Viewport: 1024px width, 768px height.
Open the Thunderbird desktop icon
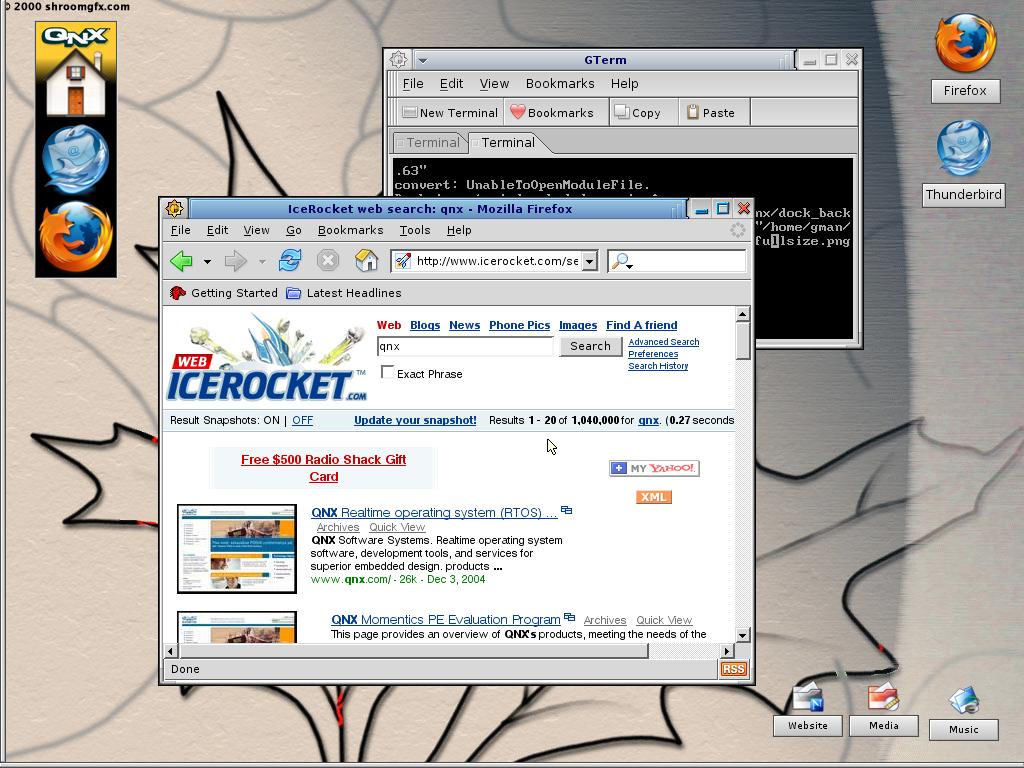(963, 148)
